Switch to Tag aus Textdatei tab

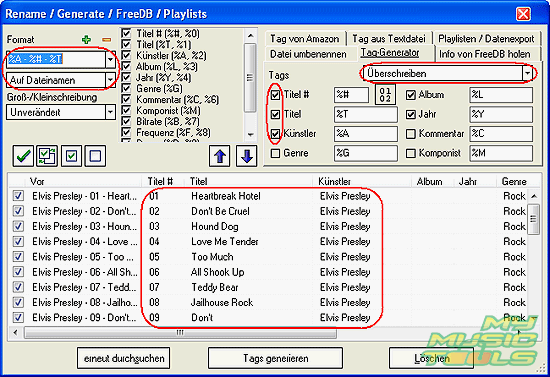pyautogui.click(x=389, y=39)
